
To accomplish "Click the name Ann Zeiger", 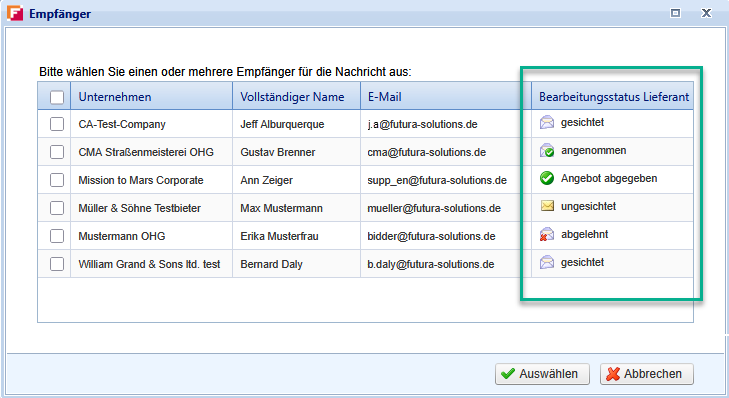I will click(x=266, y=180).
